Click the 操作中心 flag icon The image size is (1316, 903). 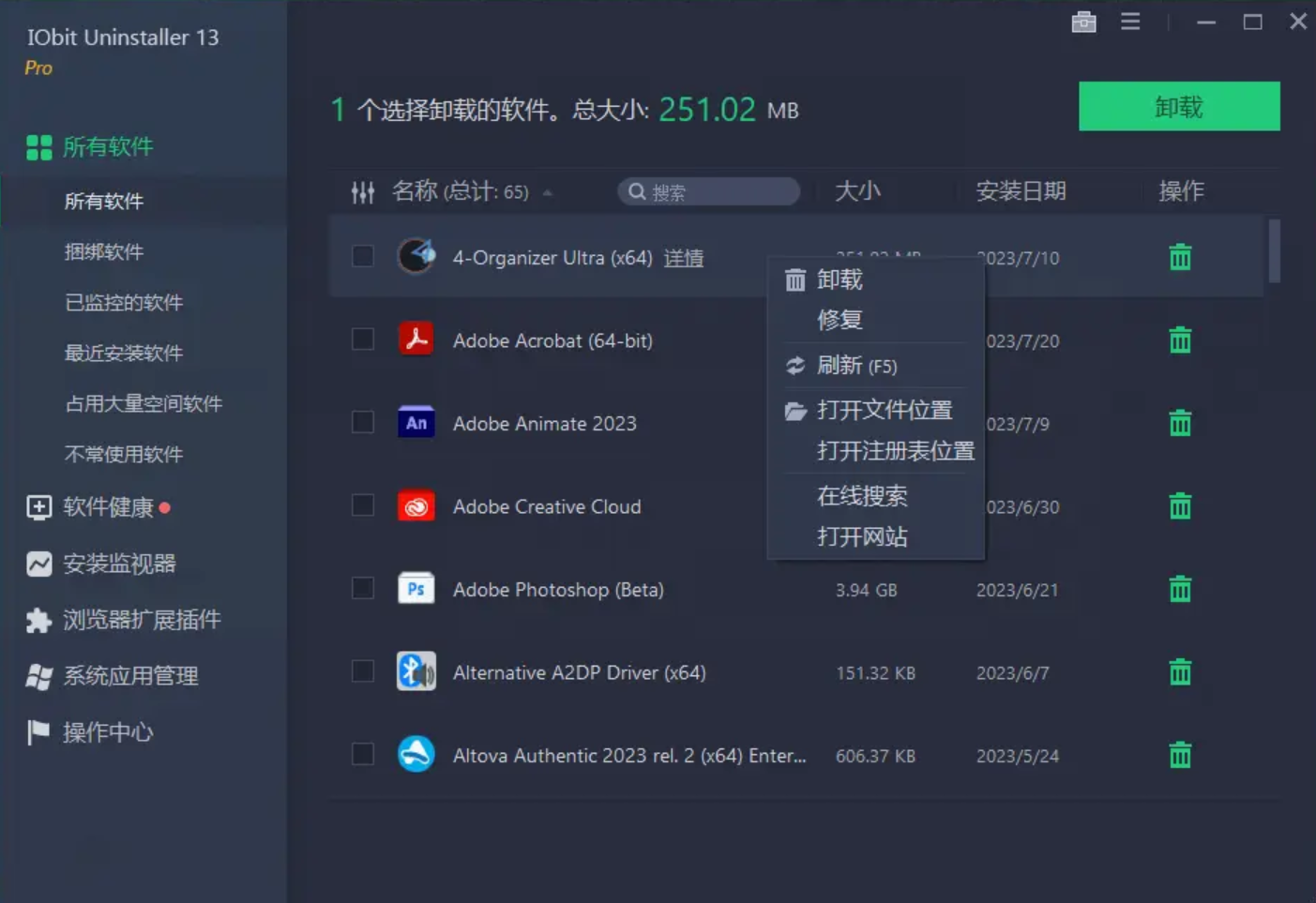38,732
